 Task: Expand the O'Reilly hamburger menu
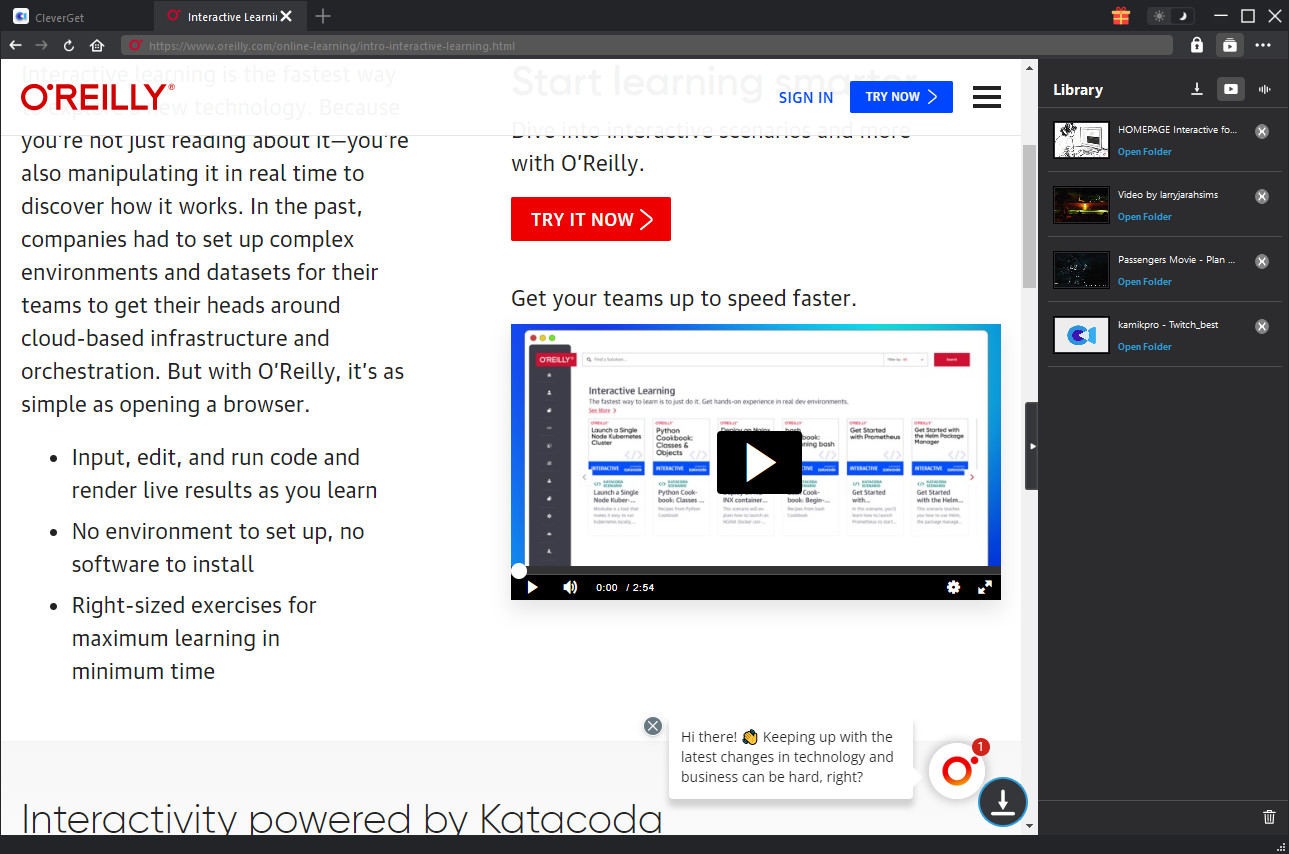point(986,97)
